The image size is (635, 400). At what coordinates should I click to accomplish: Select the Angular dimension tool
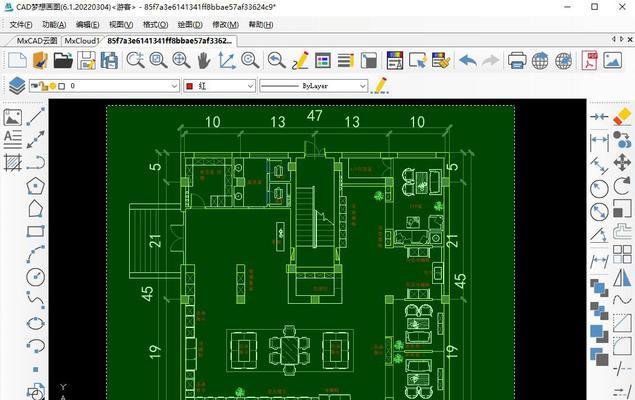[x=599, y=234]
